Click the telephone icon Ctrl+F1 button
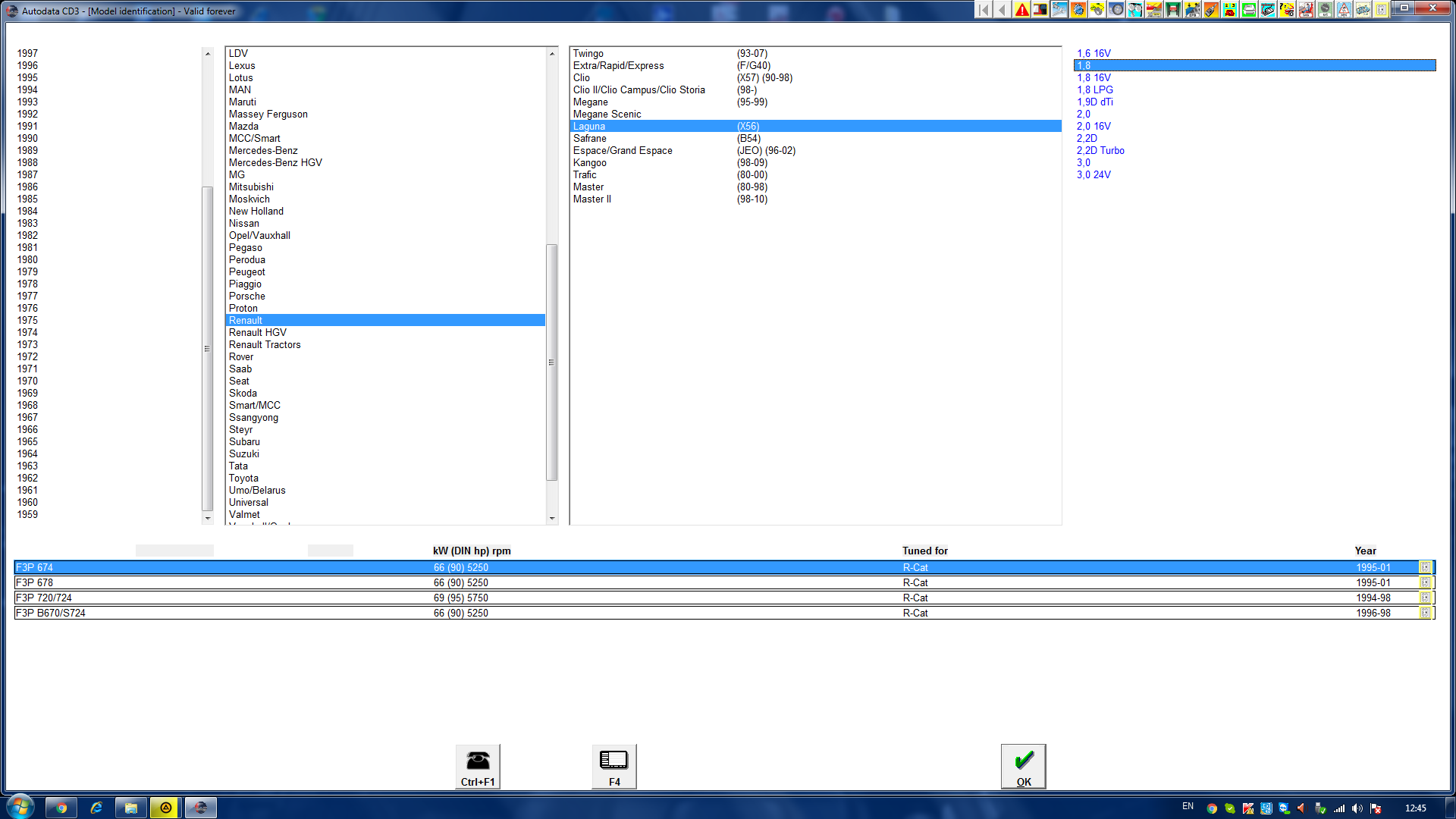Viewport: 1456px width, 819px height. [x=478, y=767]
